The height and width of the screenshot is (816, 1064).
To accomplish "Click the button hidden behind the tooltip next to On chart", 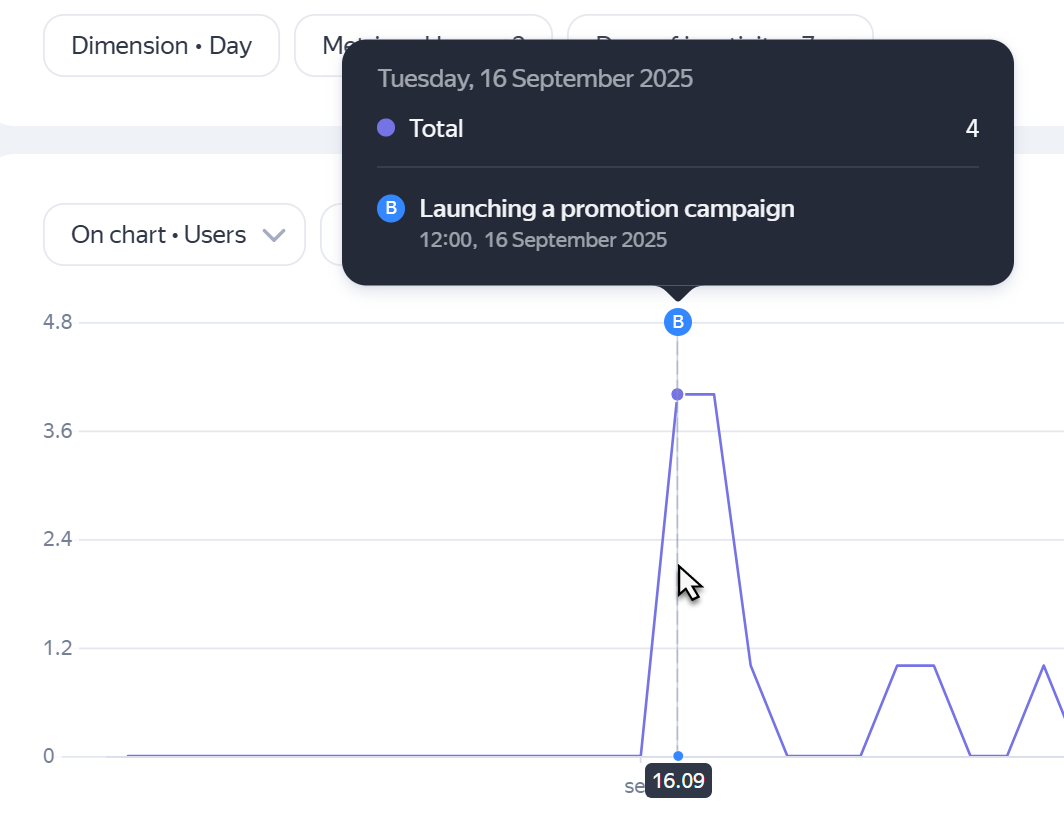I will 331,235.
